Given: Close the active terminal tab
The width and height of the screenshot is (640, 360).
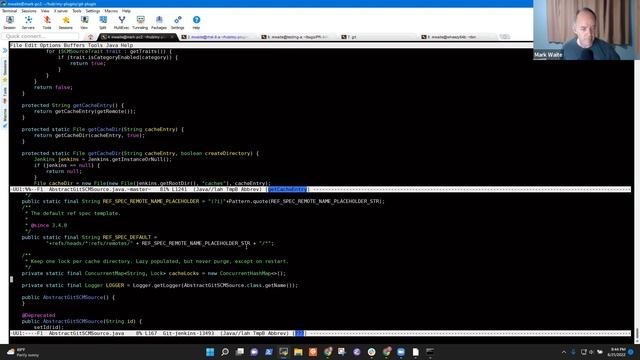Looking at the screenshot, I should [x=172, y=37].
